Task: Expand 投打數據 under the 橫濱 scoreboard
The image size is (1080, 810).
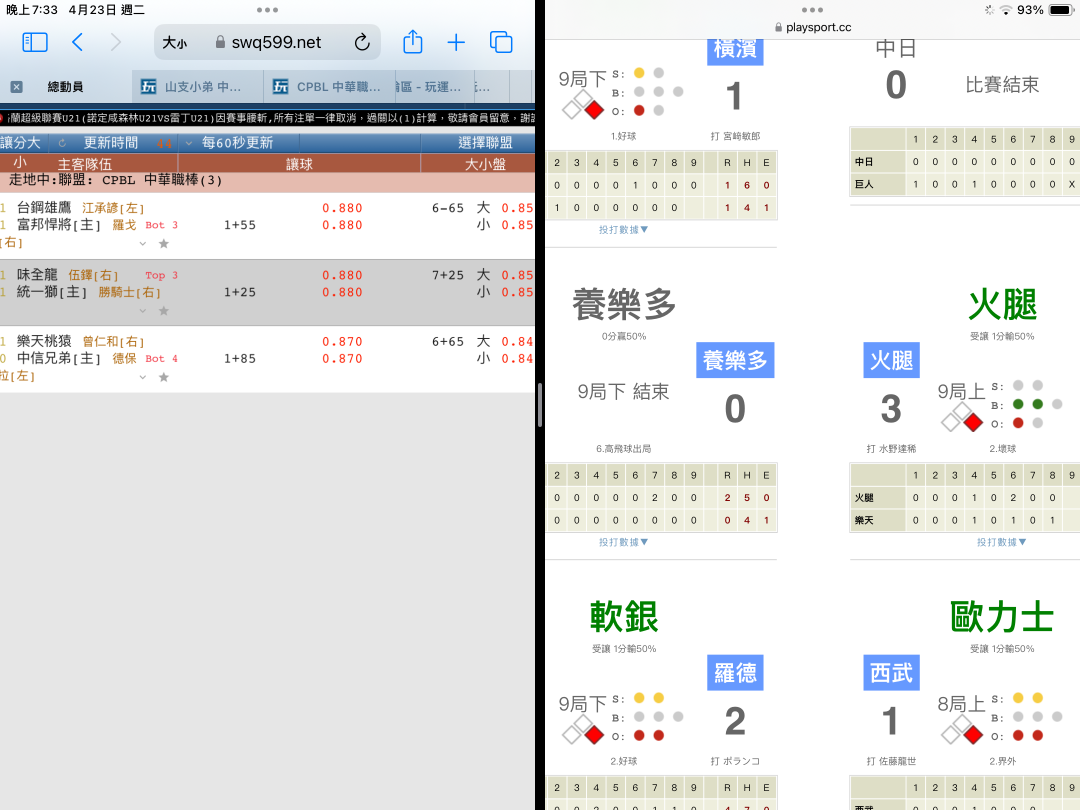Action: click(x=623, y=230)
